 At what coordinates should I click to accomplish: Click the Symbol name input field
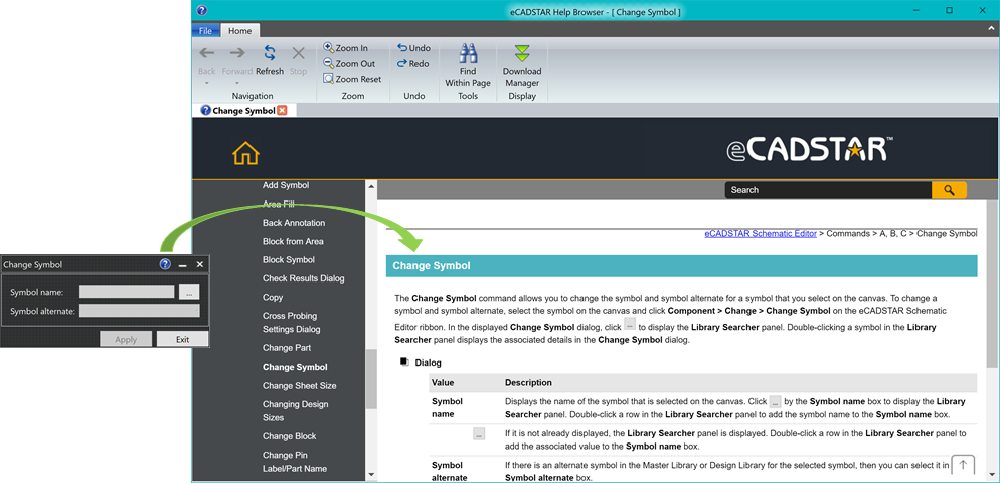[x=126, y=292]
